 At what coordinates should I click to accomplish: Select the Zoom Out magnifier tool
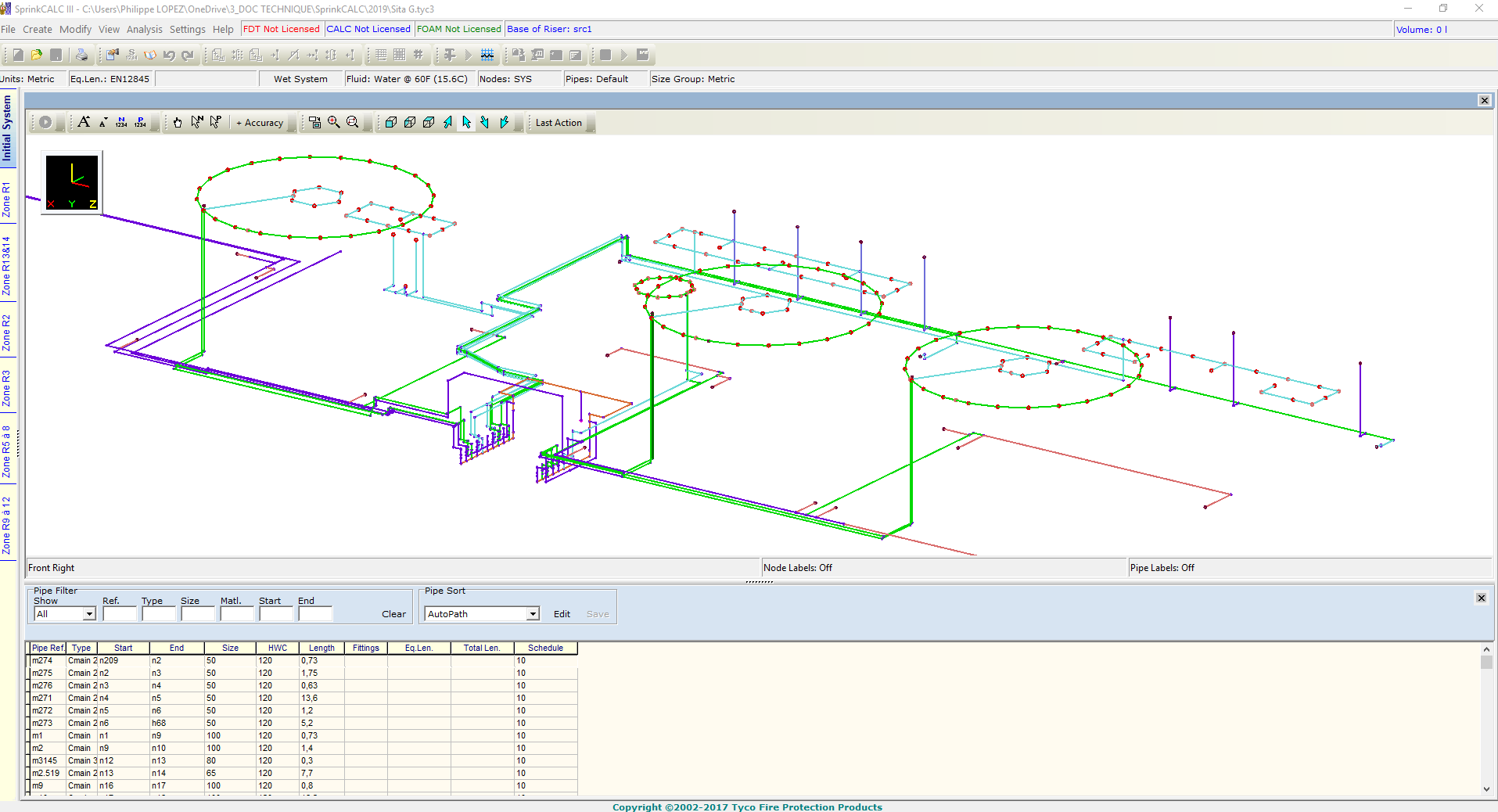[353, 122]
